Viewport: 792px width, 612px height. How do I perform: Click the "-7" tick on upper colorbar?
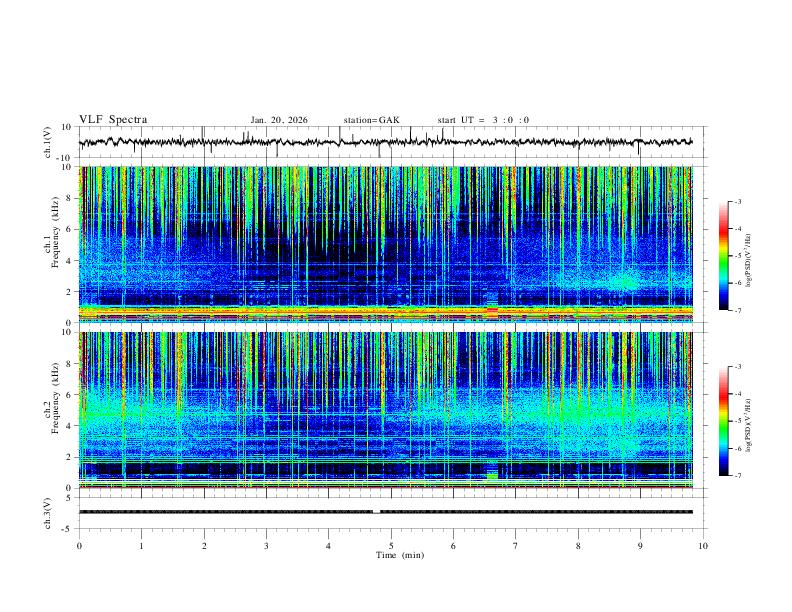point(738,311)
